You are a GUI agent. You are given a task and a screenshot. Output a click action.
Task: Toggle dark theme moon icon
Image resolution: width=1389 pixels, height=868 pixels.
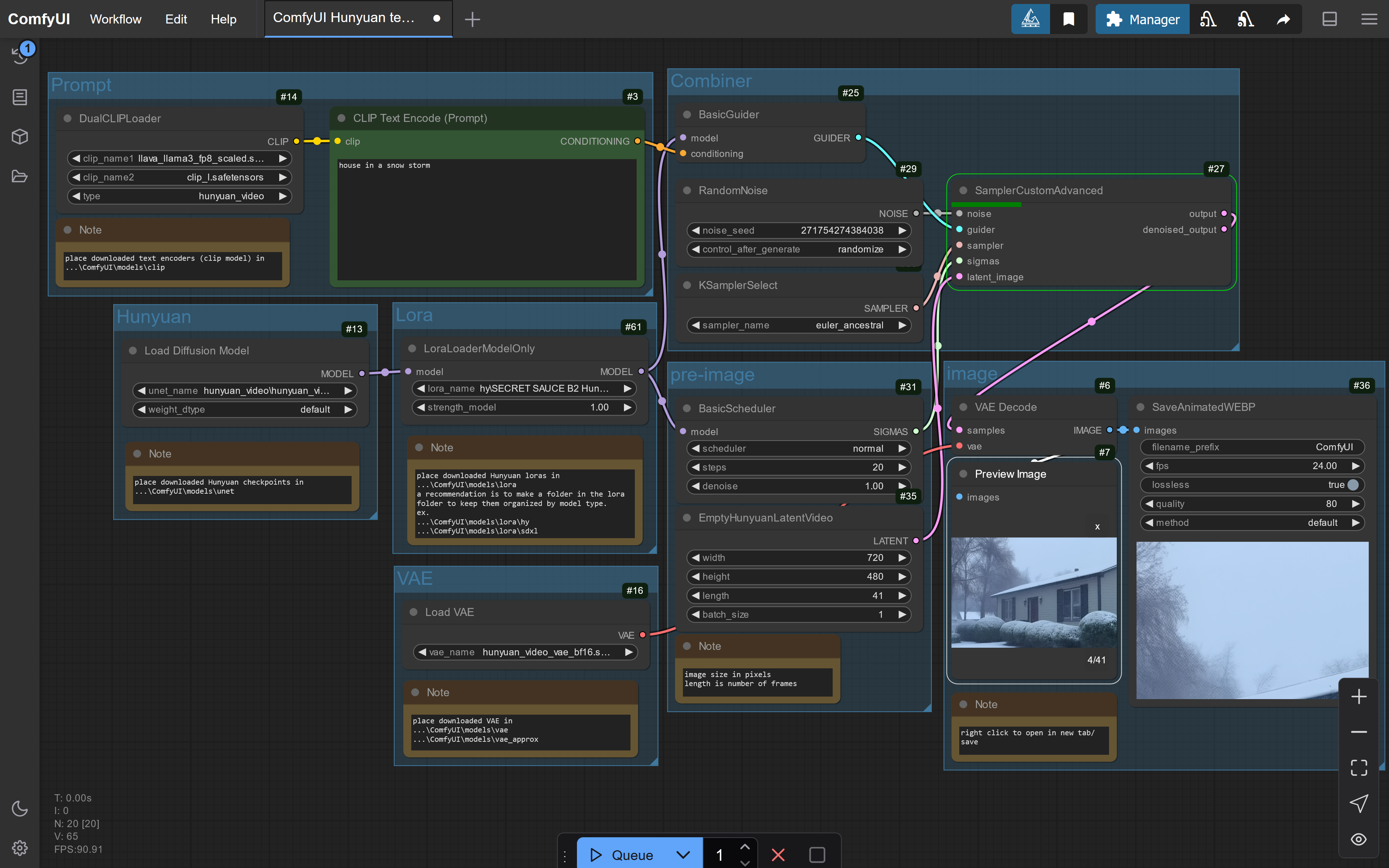[x=20, y=808]
